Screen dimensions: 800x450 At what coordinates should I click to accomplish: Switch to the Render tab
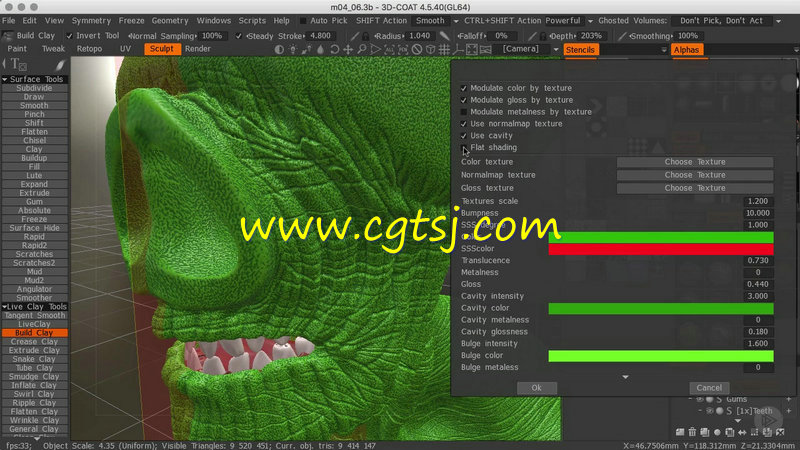[x=197, y=49]
